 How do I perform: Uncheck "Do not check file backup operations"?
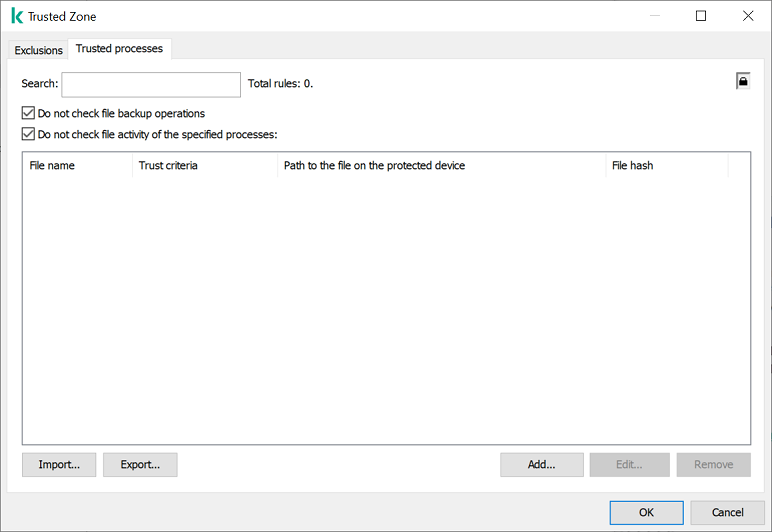click(28, 114)
